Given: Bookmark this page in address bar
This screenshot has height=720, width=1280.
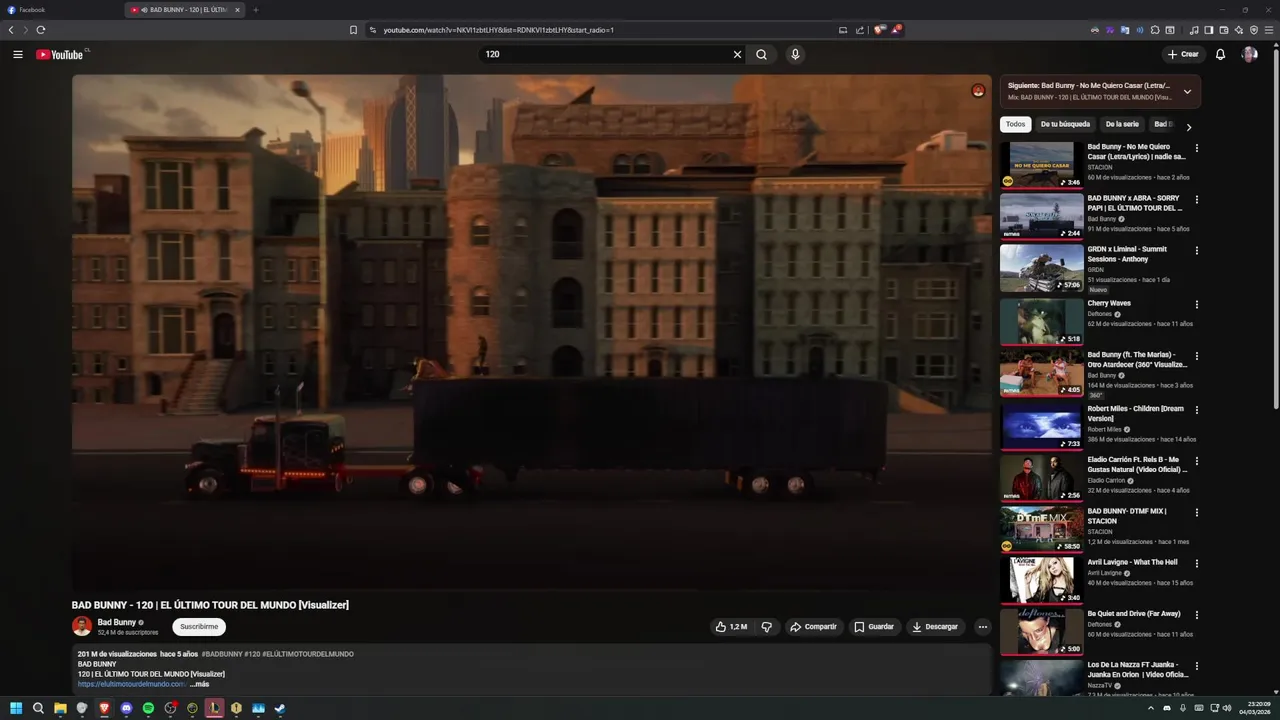Looking at the screenshot, I should 353,30.
